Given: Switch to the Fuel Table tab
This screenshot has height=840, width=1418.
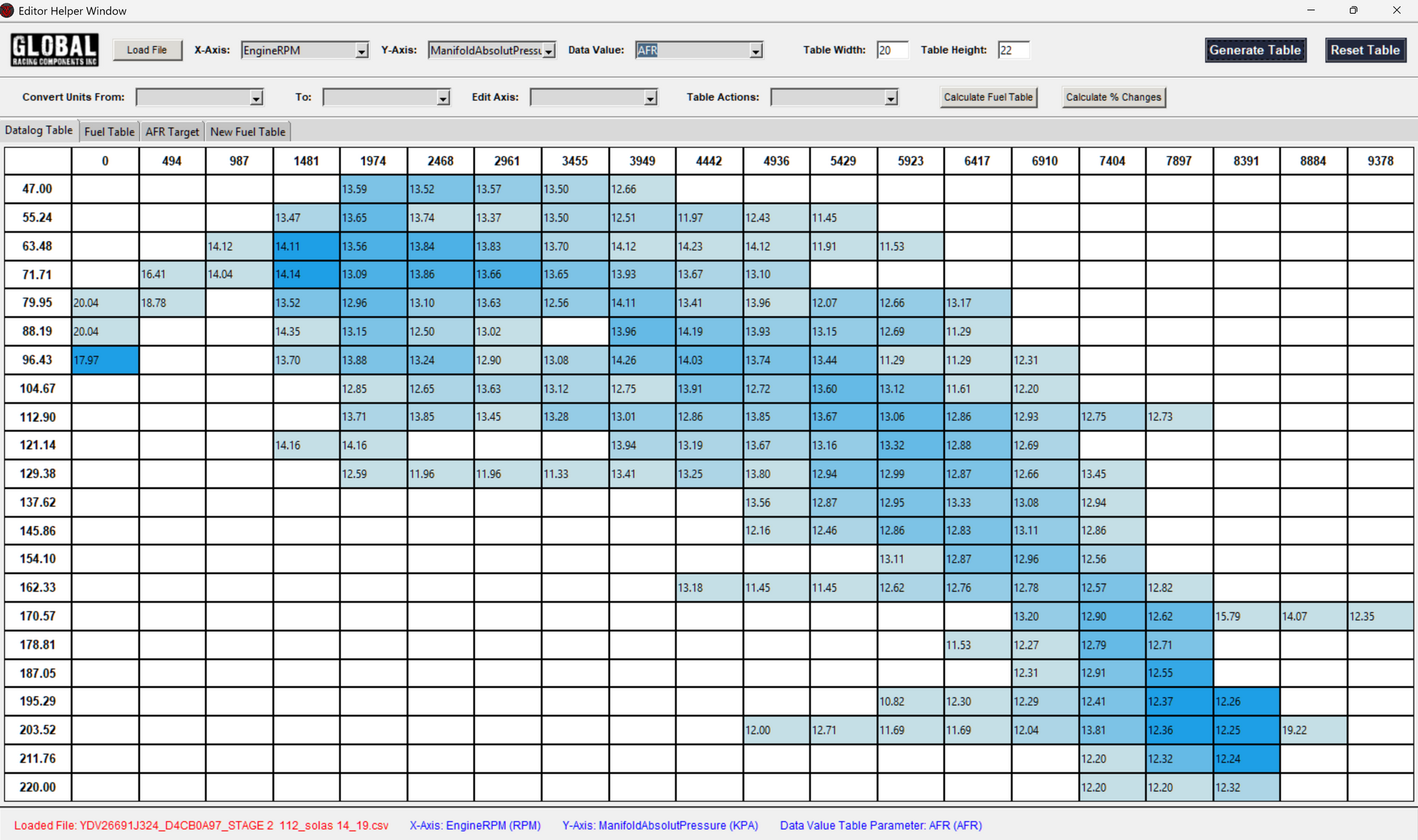Looking at the screenshot, I should click(x=109, y=132).
